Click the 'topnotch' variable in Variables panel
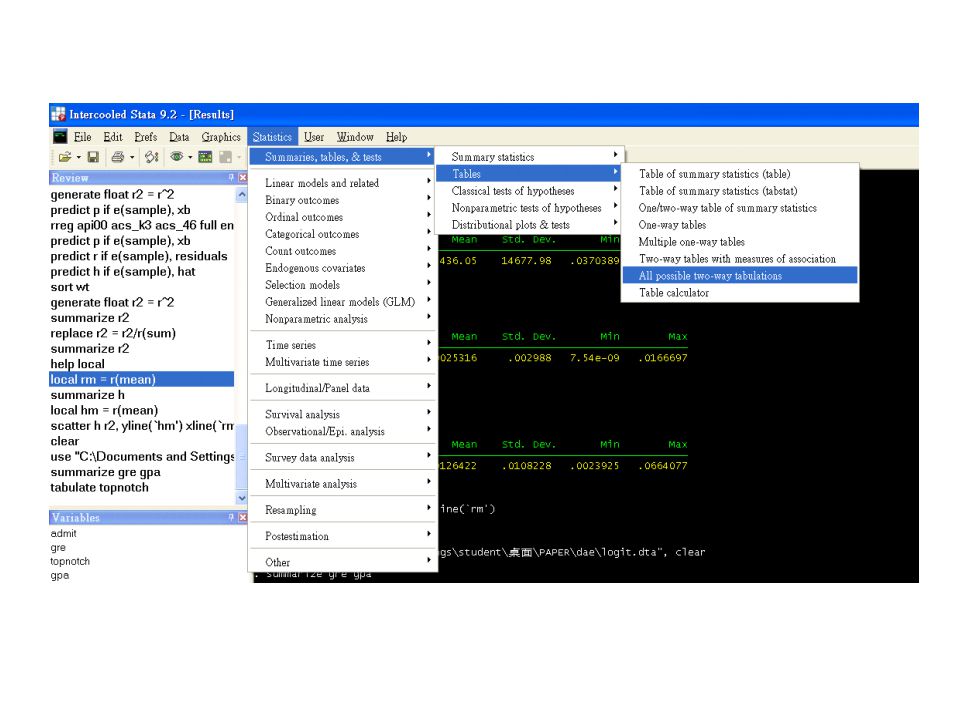 pos(70,561)
